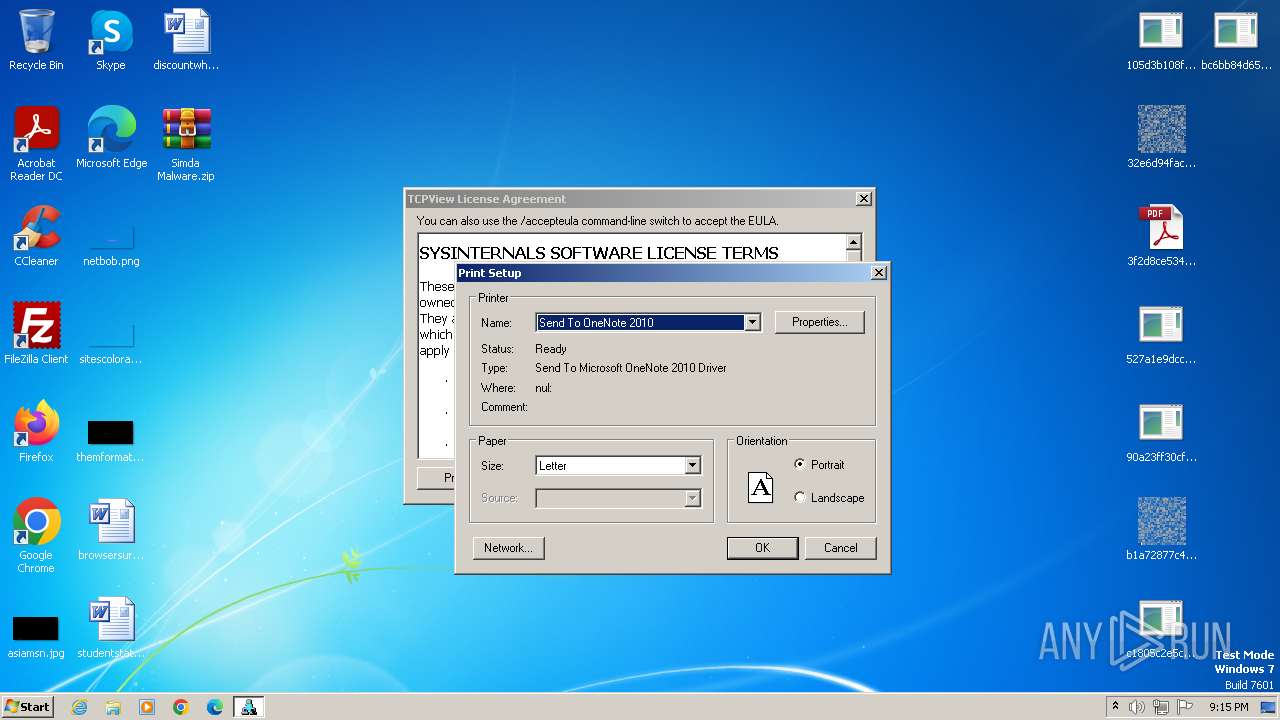Screen dimensions: 1280x720
Task: Select Simda Malware.zip archive icon
Action: click(x=186, y=144)
